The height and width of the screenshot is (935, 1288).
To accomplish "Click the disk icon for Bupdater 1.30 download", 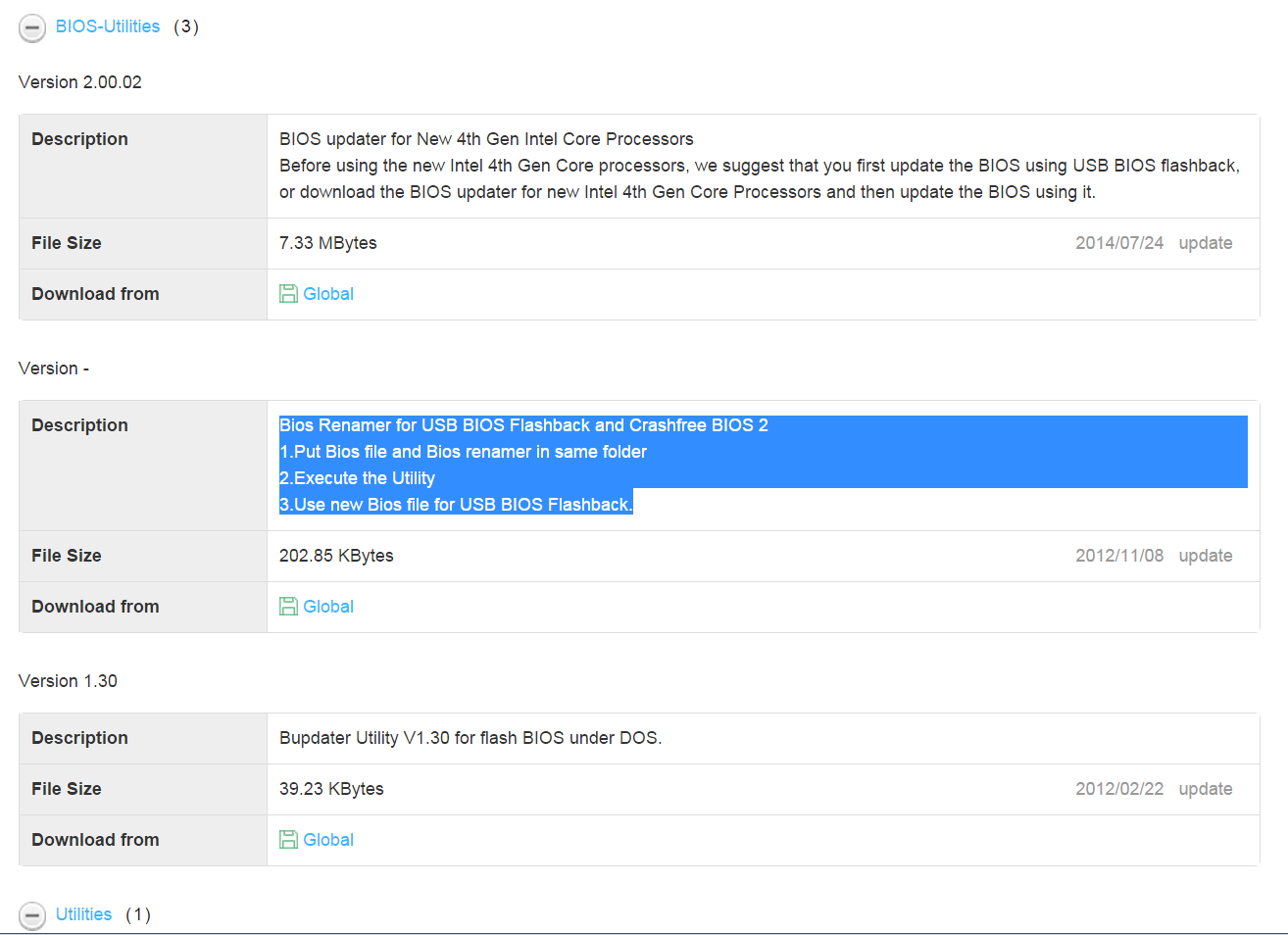I will pos(288,840).
